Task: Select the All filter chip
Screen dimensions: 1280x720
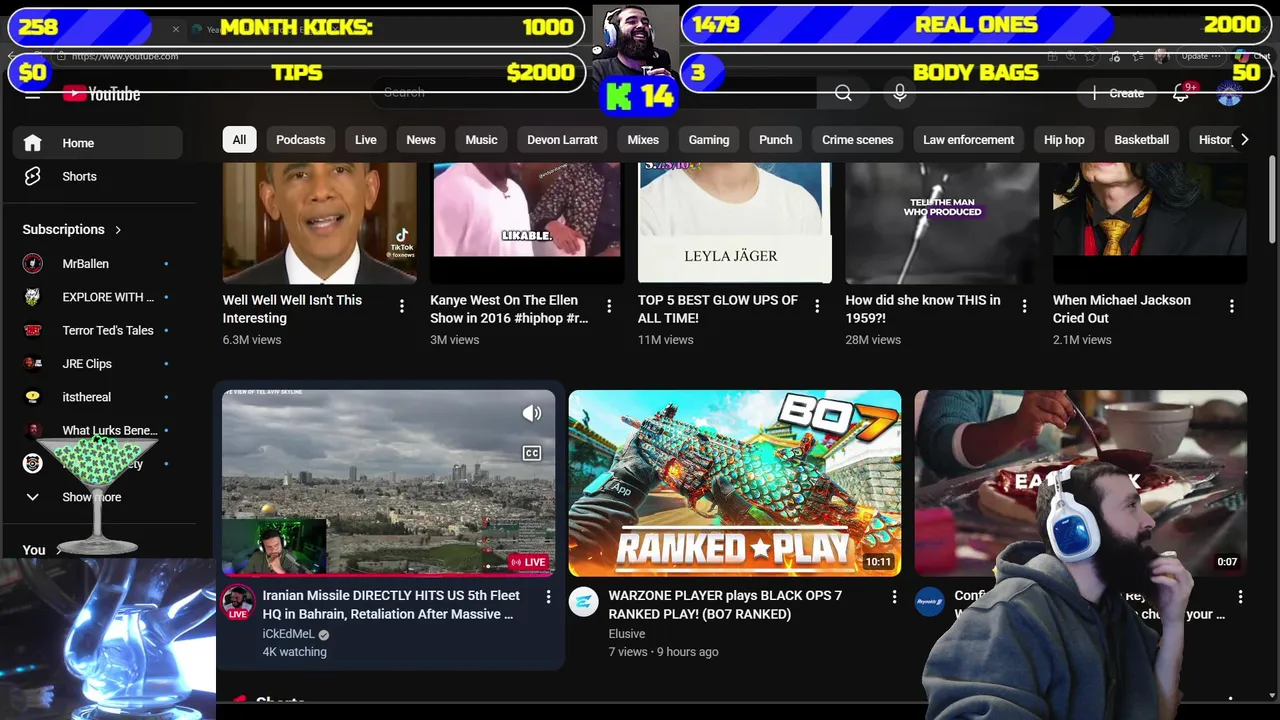Action: click(239, 140)
